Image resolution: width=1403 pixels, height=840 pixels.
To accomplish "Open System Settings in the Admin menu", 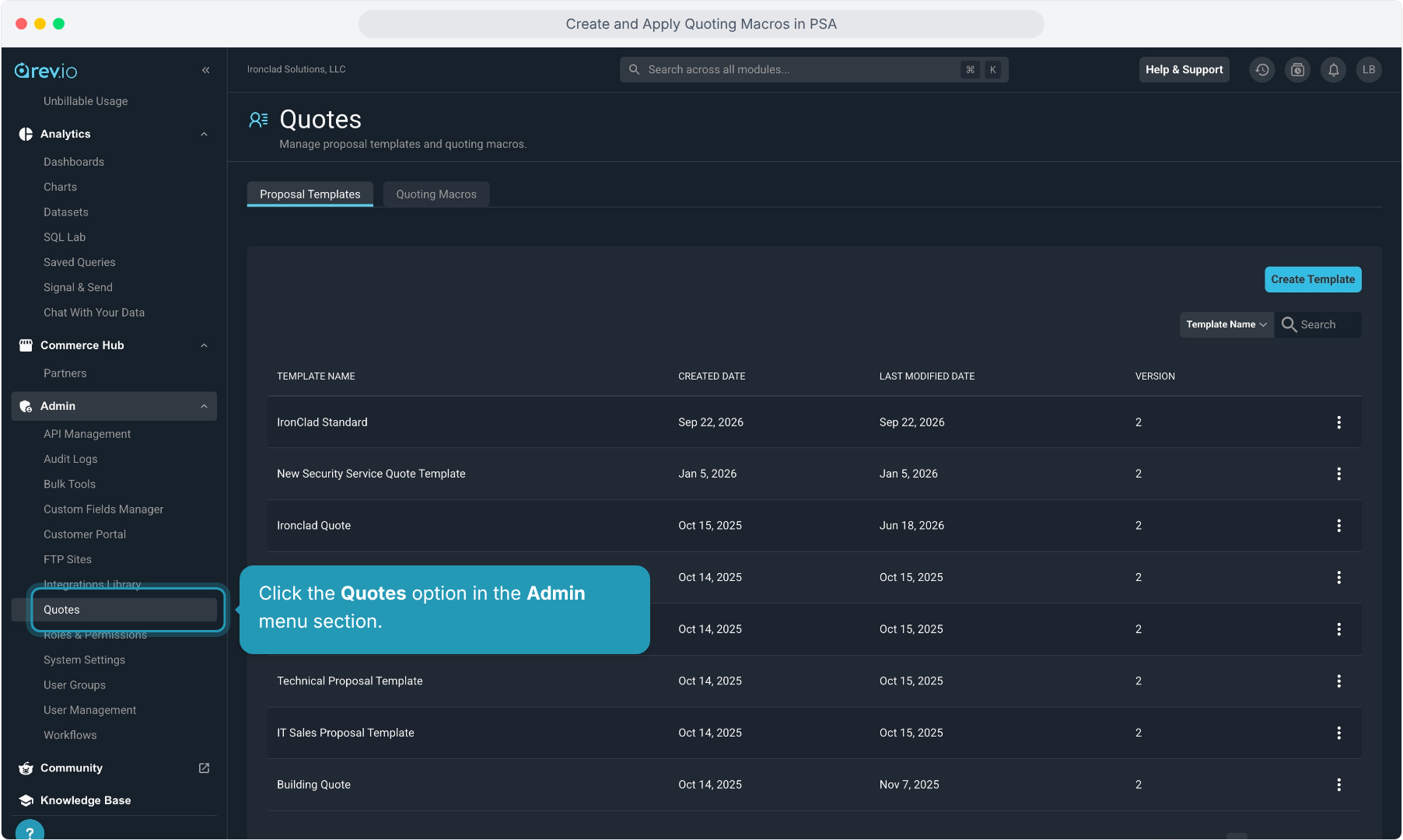I will tap(84, 660).
